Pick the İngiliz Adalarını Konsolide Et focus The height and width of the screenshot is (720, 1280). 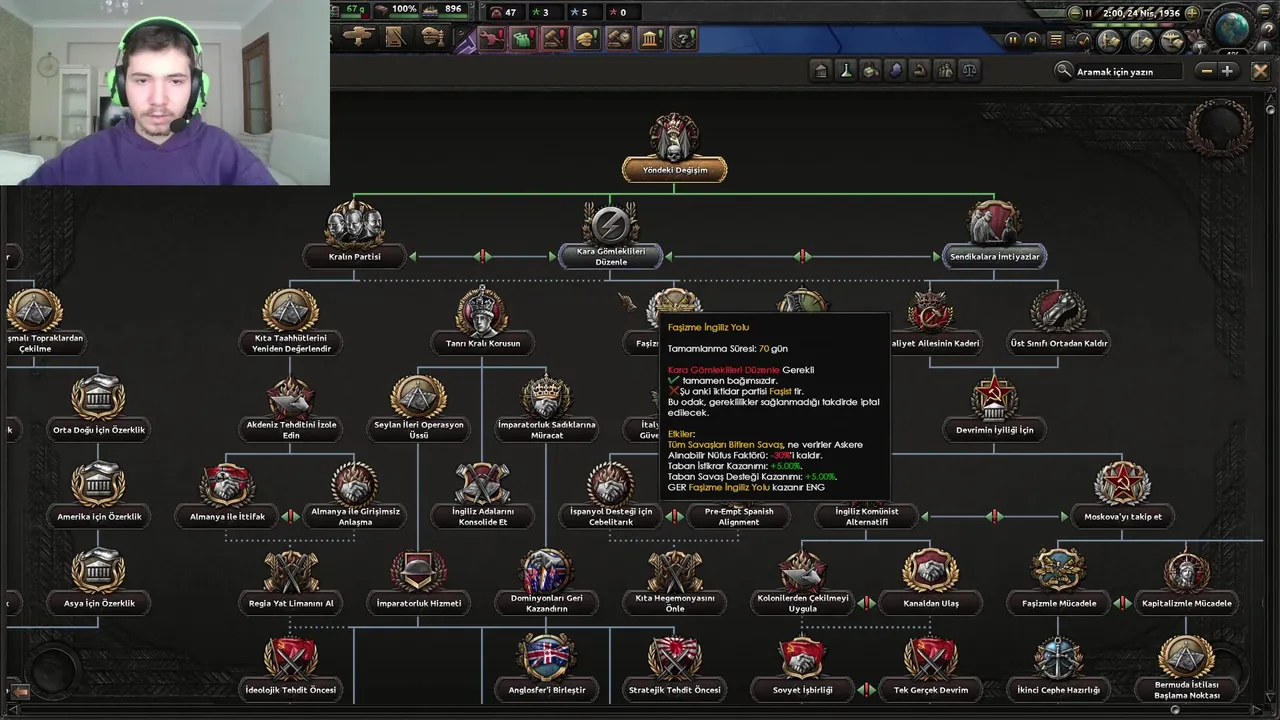[x=482, y=497]
